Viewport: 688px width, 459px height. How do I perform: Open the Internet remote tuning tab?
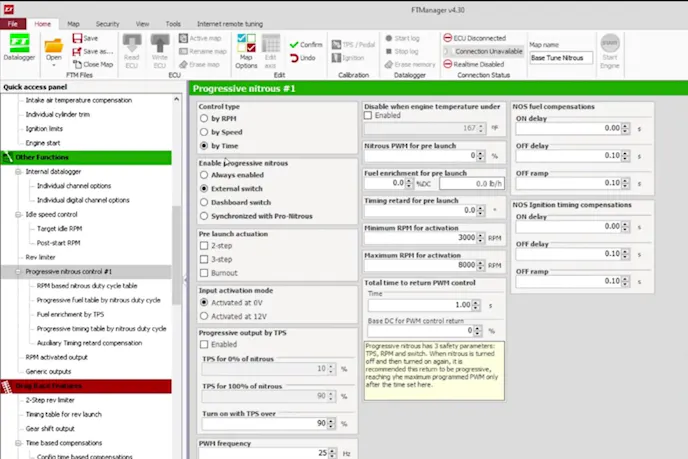(232, 22)
